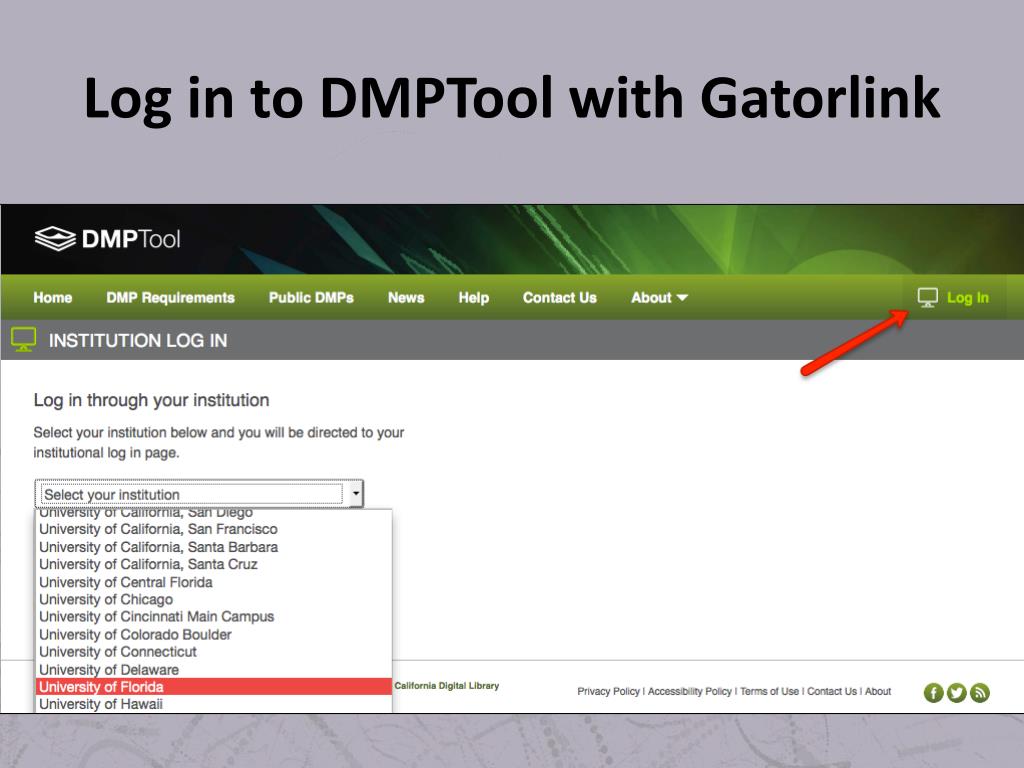Open the News page
The width and height of the screenshot is (1024, 768).
(x=406, y=298)
